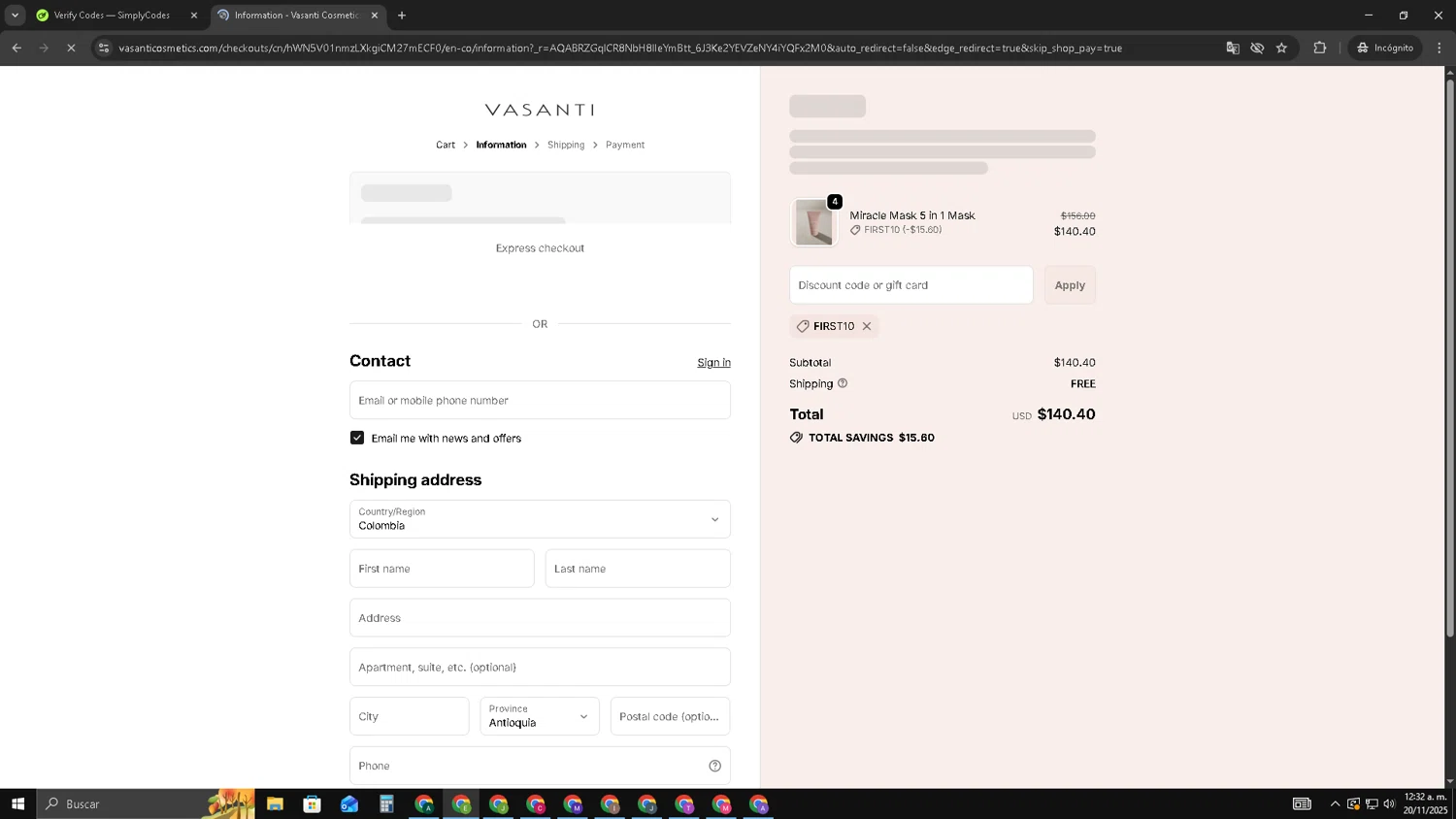The height and width of the screenshot is (819, 1456).
Task: Click shipping info question mark icon
Action: (x=843, y=383)
